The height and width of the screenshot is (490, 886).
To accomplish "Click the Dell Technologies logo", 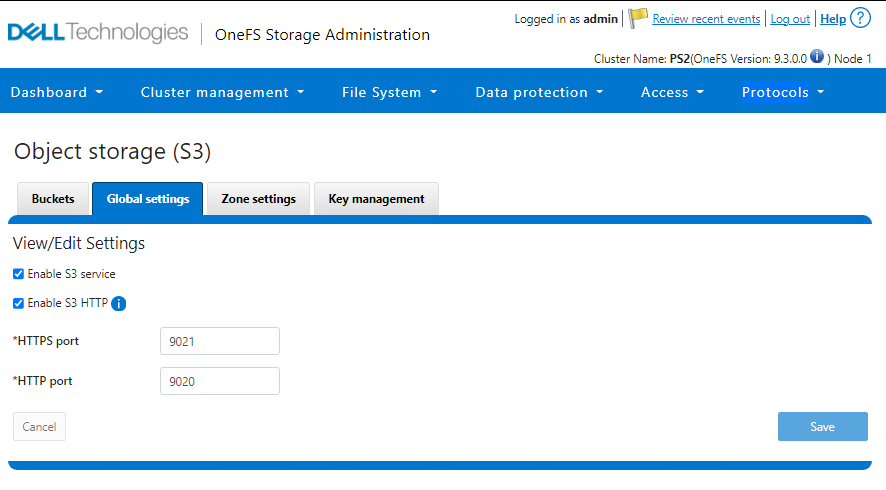I will pos(98,33).
